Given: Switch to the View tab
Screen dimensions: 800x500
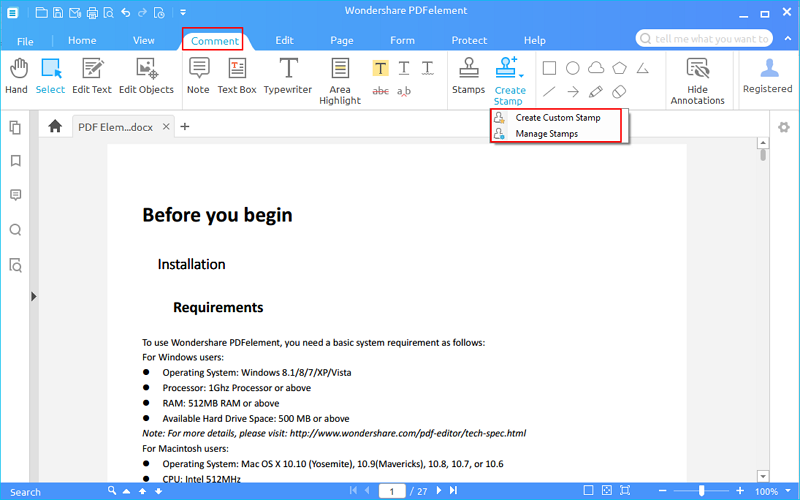Looking at the screenshot, I should point(143,40).
